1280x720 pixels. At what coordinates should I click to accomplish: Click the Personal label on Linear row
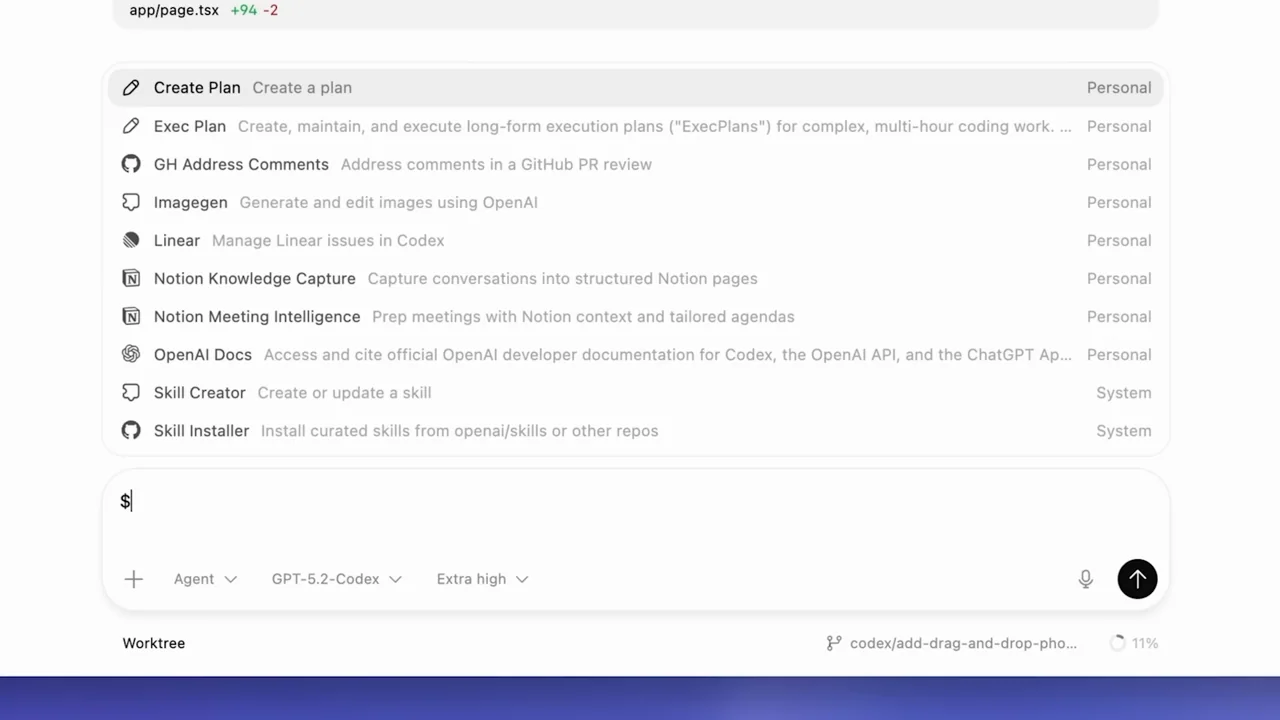[1119, 240]
